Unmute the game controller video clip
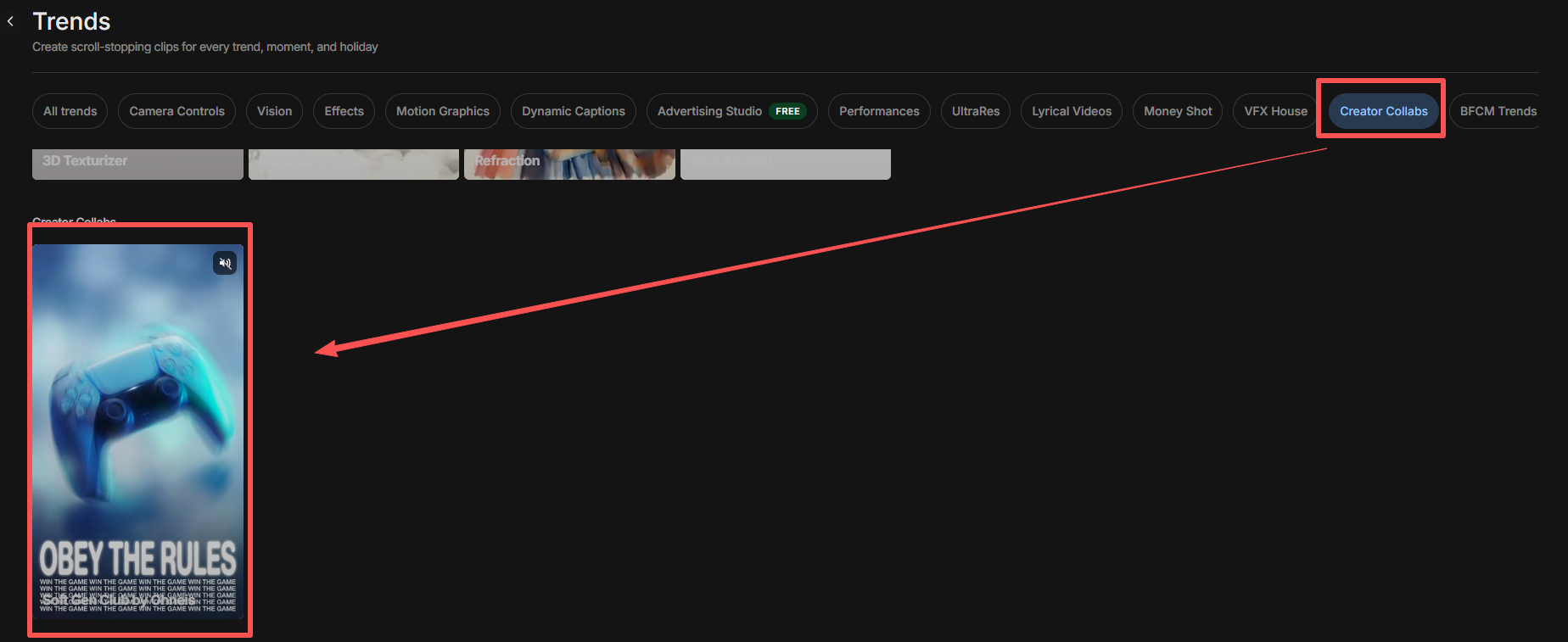The height and width of the screenshot is (642, 1568). coord(225,263)
